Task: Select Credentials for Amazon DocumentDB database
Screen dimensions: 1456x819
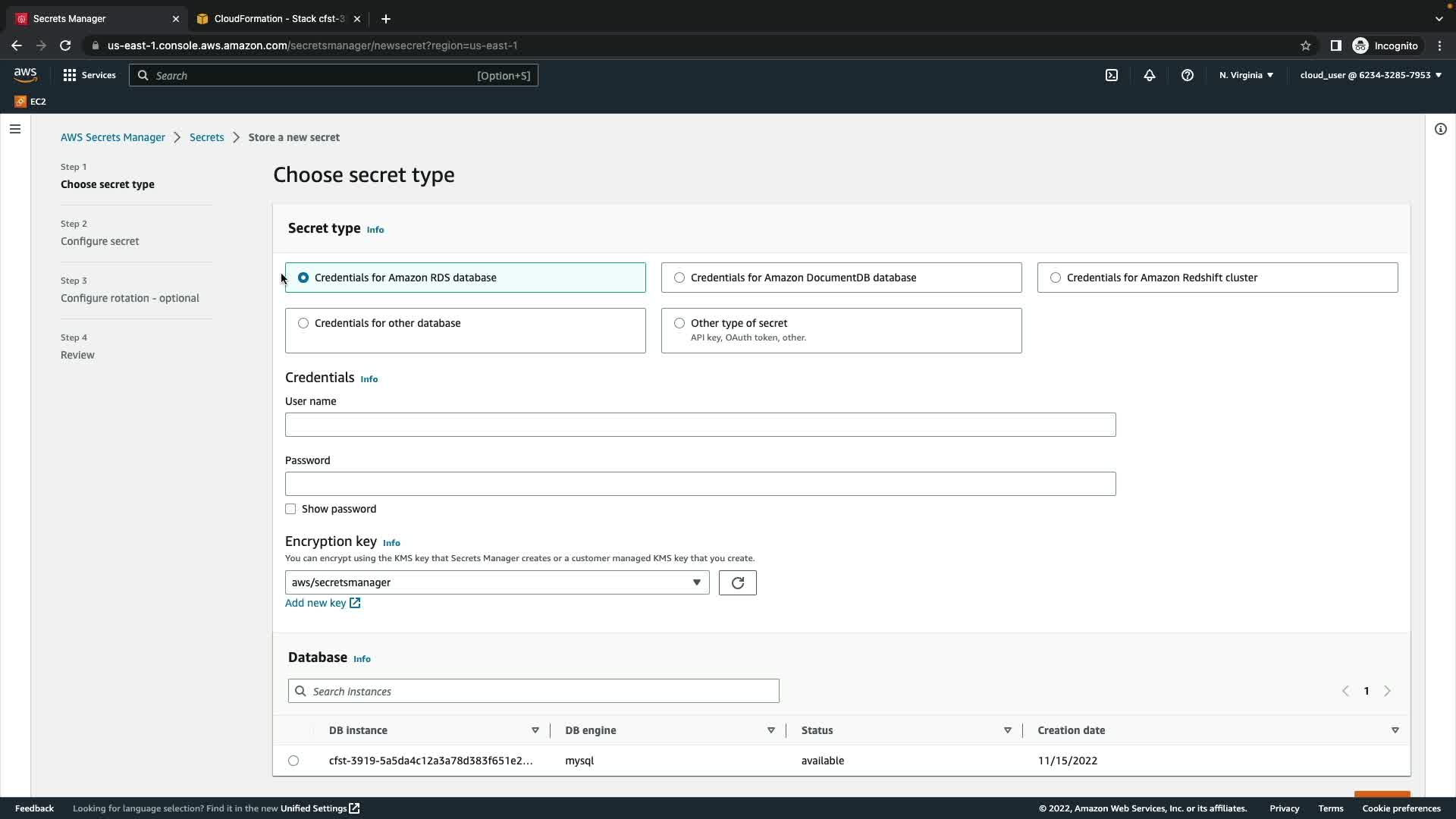Action: tap(679, 278)
